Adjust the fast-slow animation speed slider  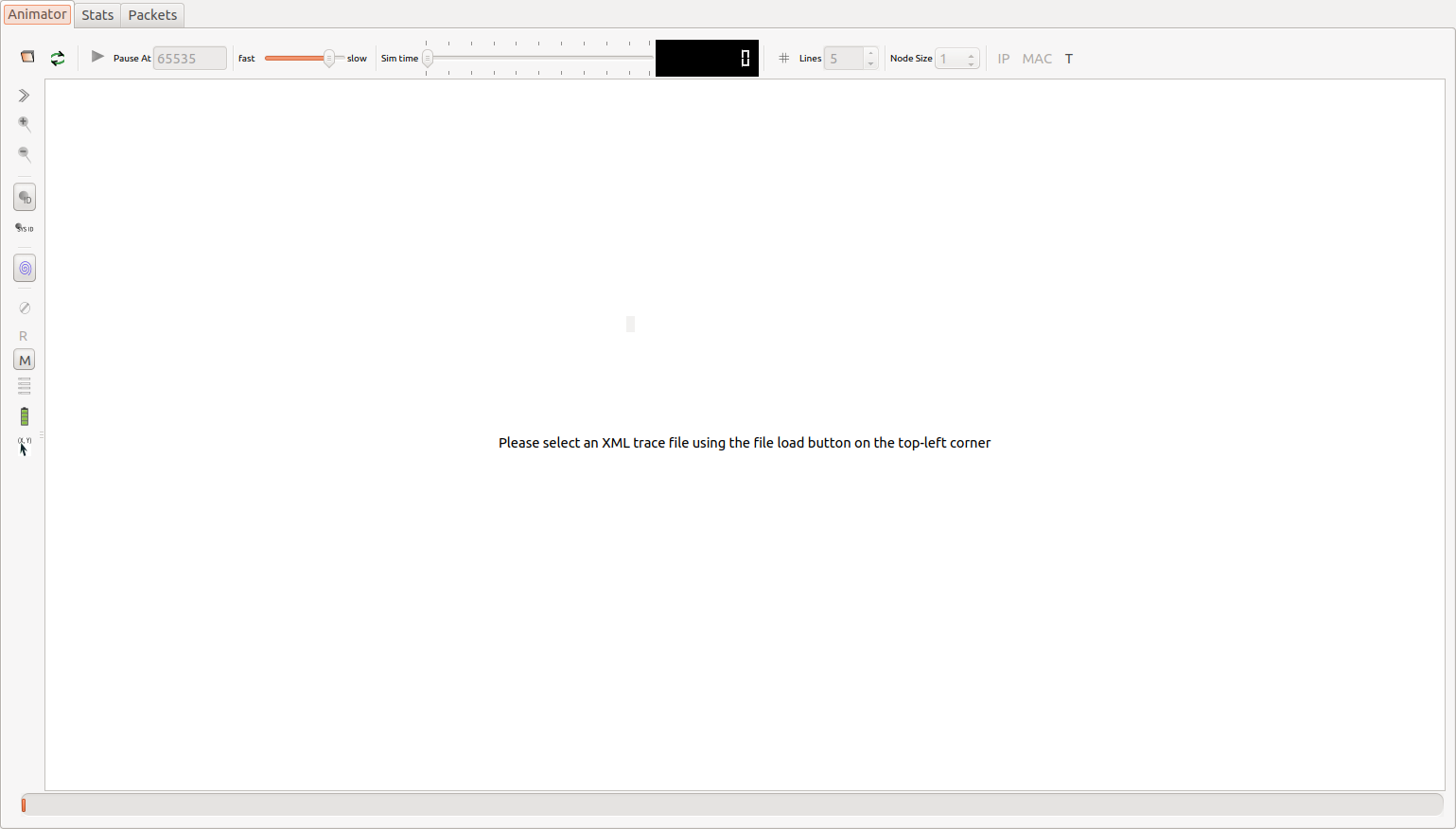[x=305, y=59]
